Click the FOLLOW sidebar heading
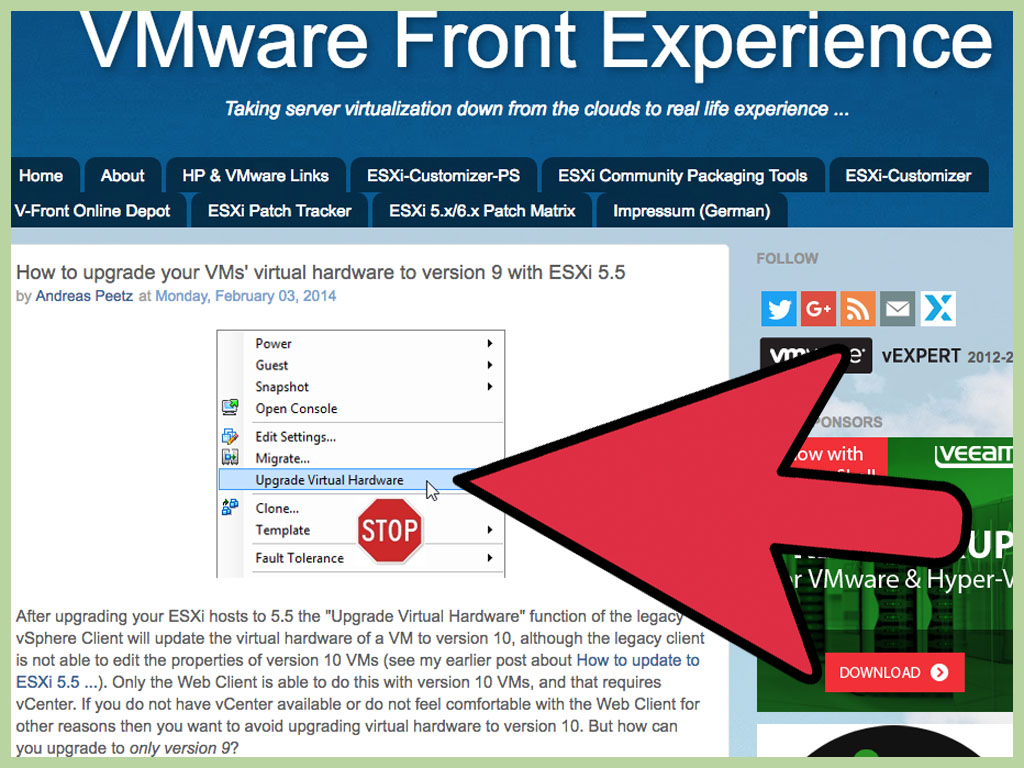The image size is (1024, 768). click(787, 259)
